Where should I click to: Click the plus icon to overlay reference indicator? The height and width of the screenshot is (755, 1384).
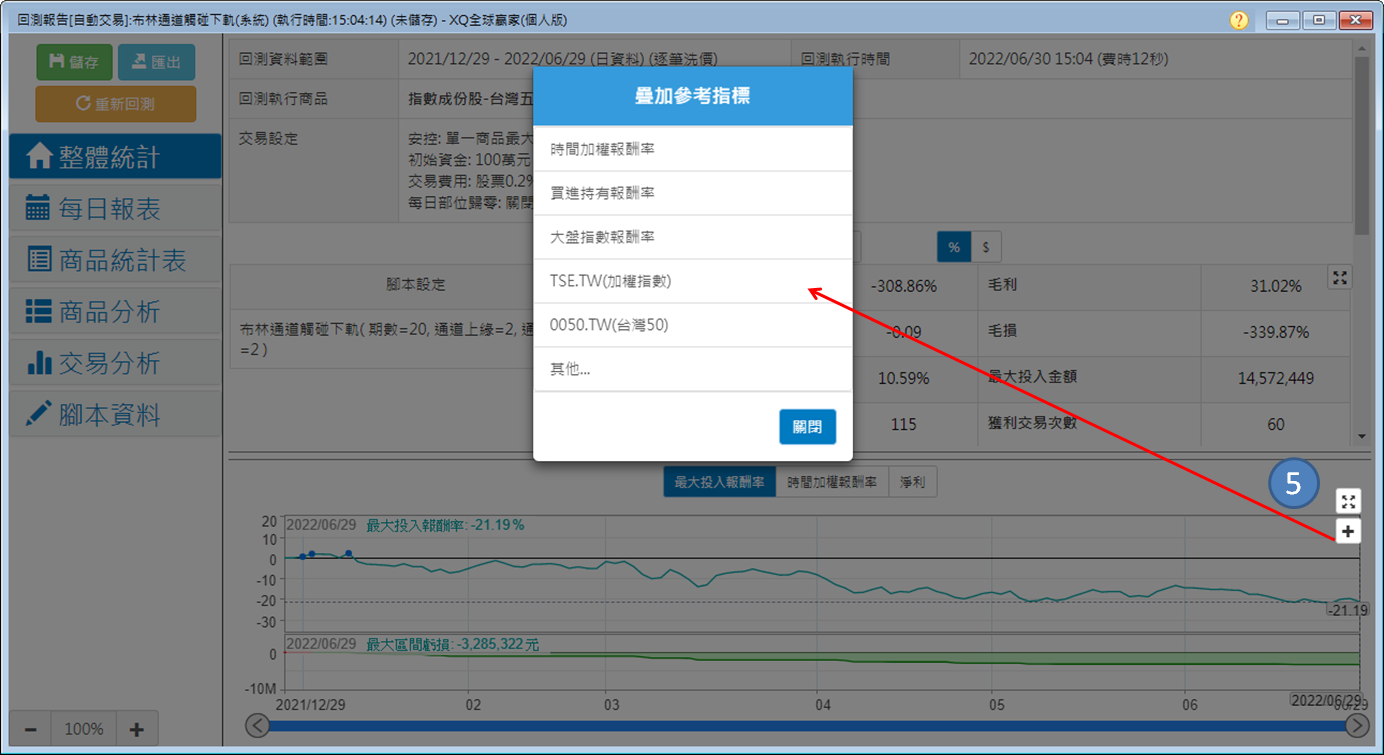tap(1348, 532)
